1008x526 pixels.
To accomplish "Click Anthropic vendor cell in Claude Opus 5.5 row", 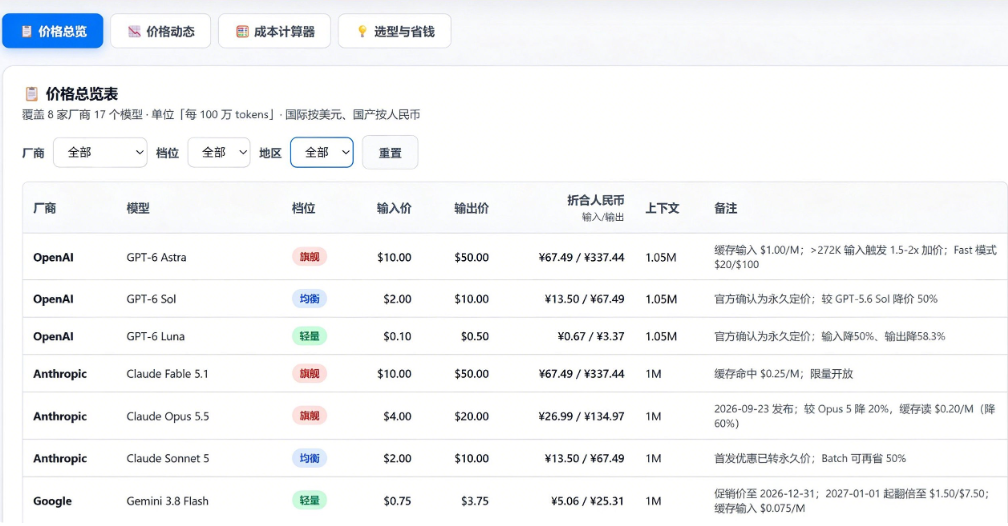I will 60,416.
